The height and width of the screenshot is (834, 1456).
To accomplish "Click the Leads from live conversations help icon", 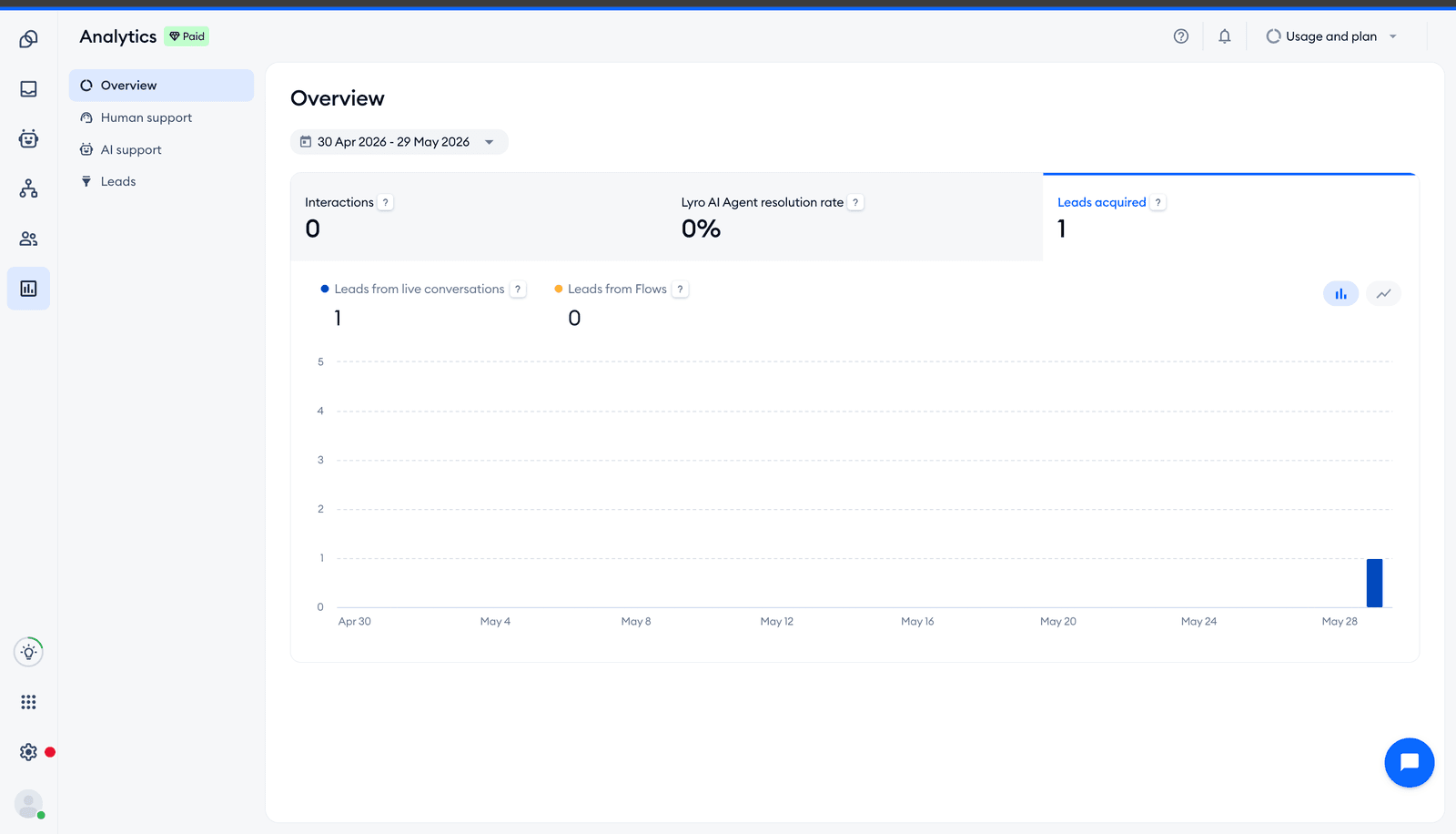I will click(x=518, y=290).
